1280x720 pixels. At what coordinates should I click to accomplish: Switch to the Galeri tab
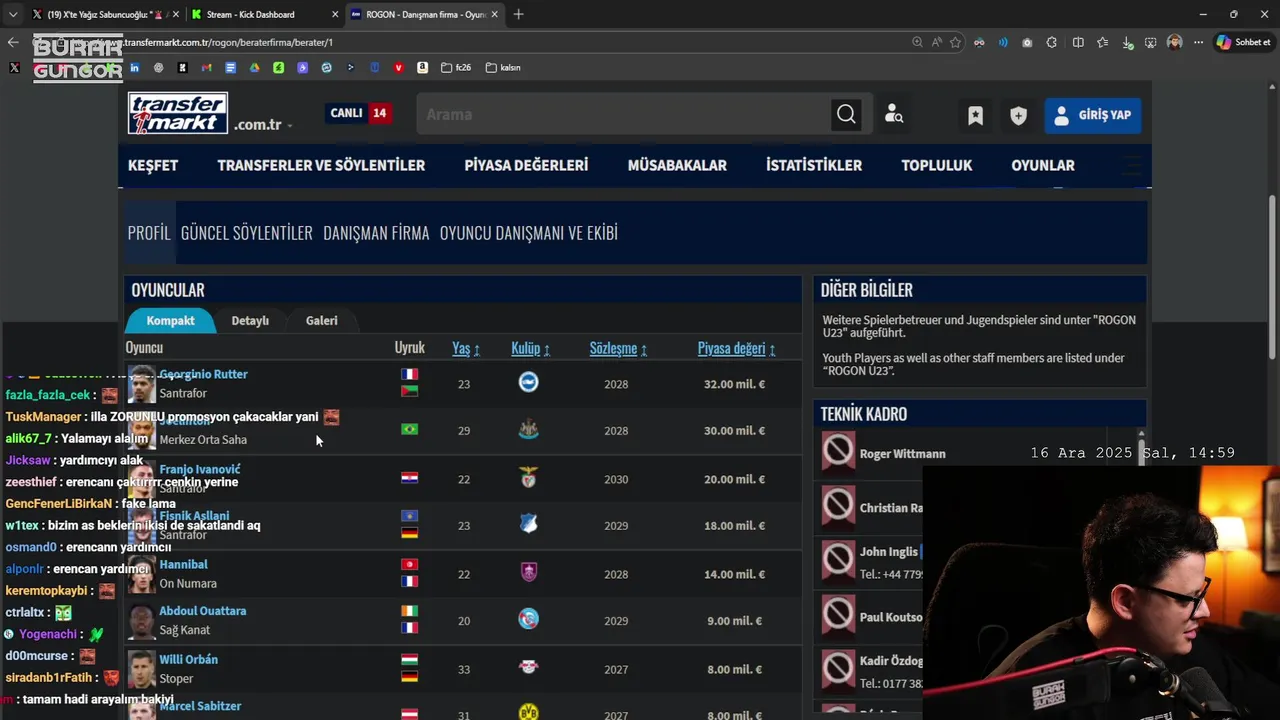coord(322,320)
